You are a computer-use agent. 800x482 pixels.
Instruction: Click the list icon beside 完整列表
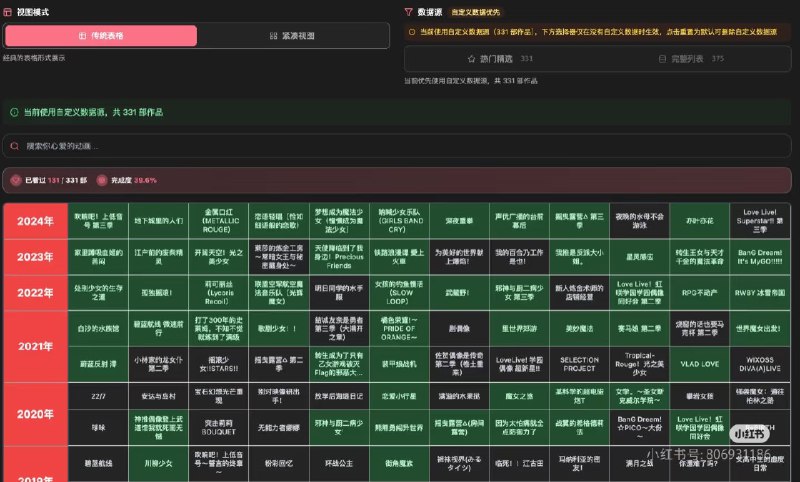click(x=663, y=59)
